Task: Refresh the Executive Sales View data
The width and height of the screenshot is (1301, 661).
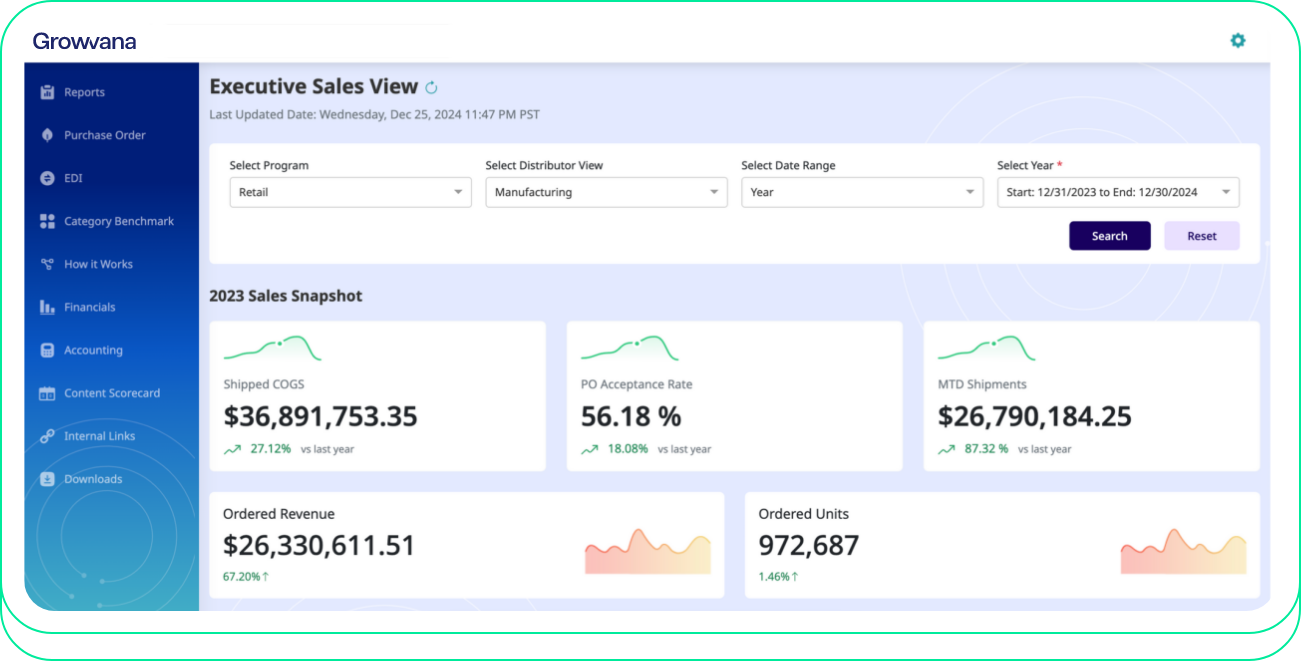Action: [x=431, y=87]
